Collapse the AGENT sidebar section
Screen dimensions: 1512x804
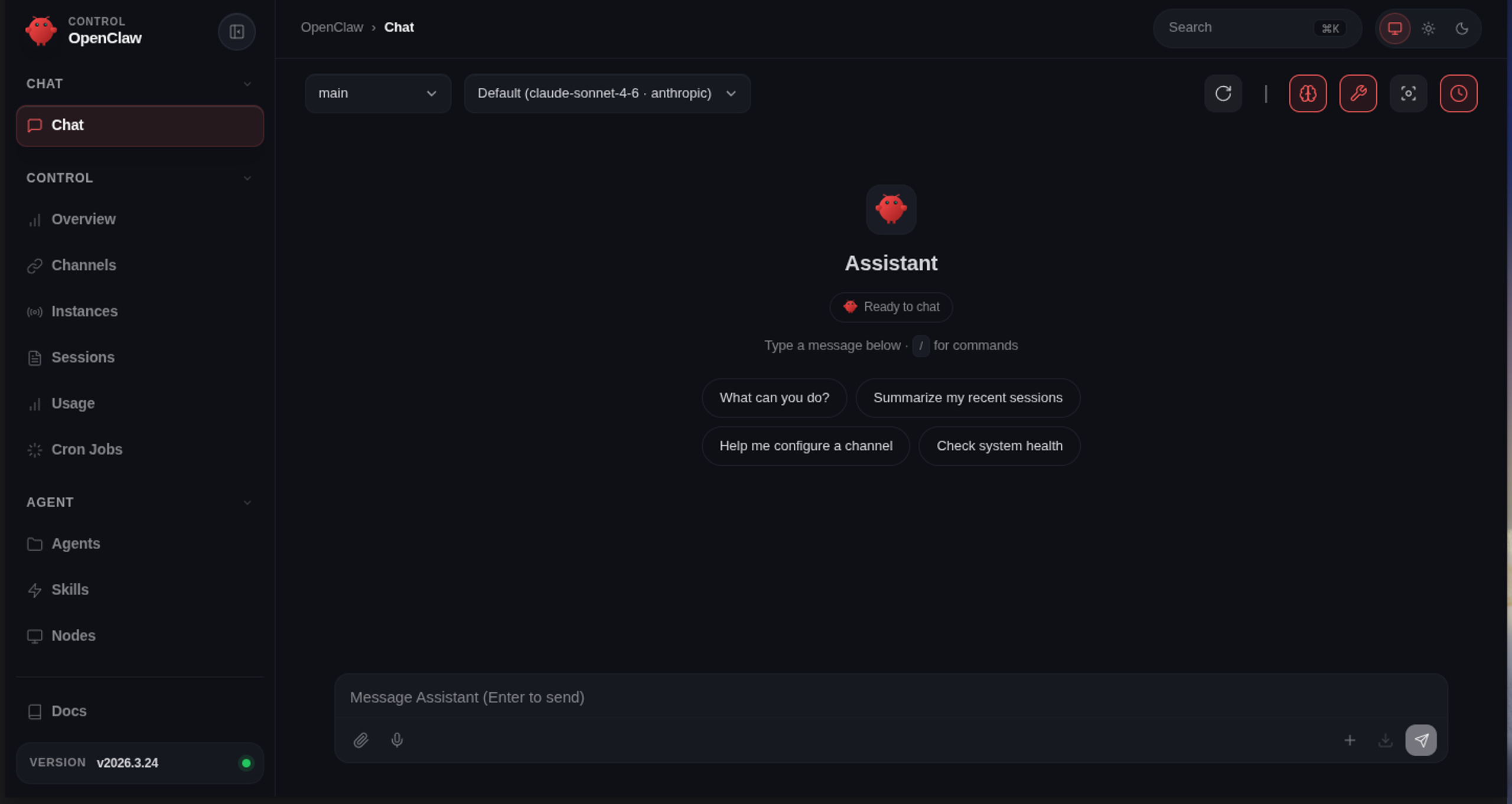tap(139, 502)
